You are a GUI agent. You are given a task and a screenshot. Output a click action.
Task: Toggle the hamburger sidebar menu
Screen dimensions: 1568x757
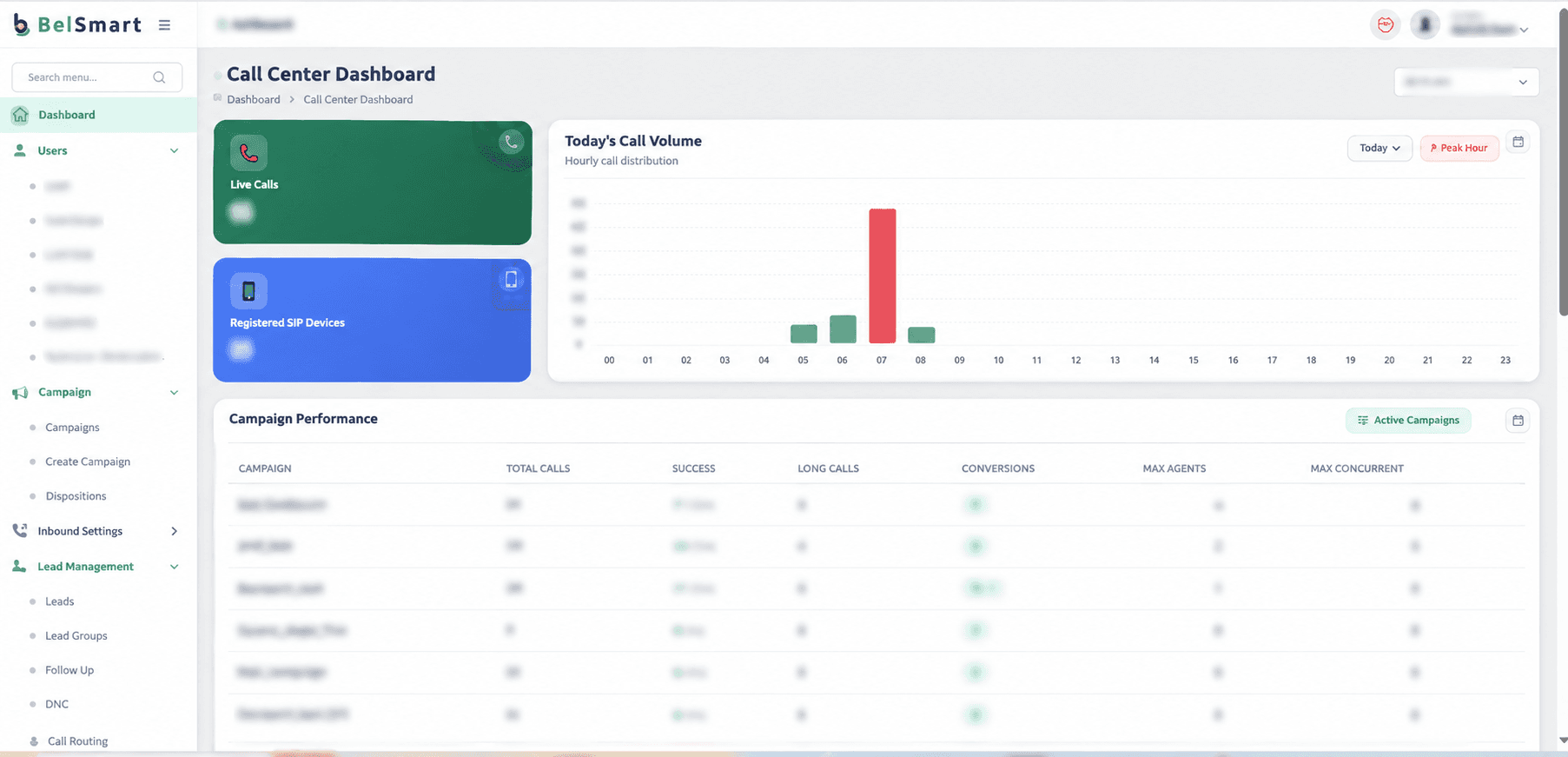tap(164, 25)
